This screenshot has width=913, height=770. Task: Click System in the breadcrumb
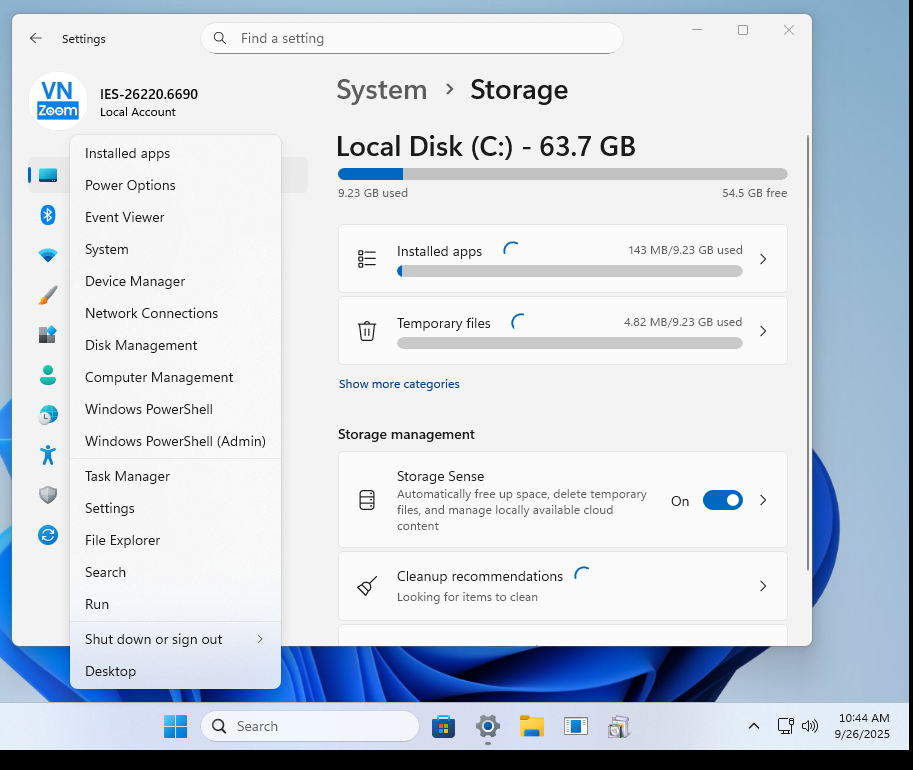click(381, 90)
